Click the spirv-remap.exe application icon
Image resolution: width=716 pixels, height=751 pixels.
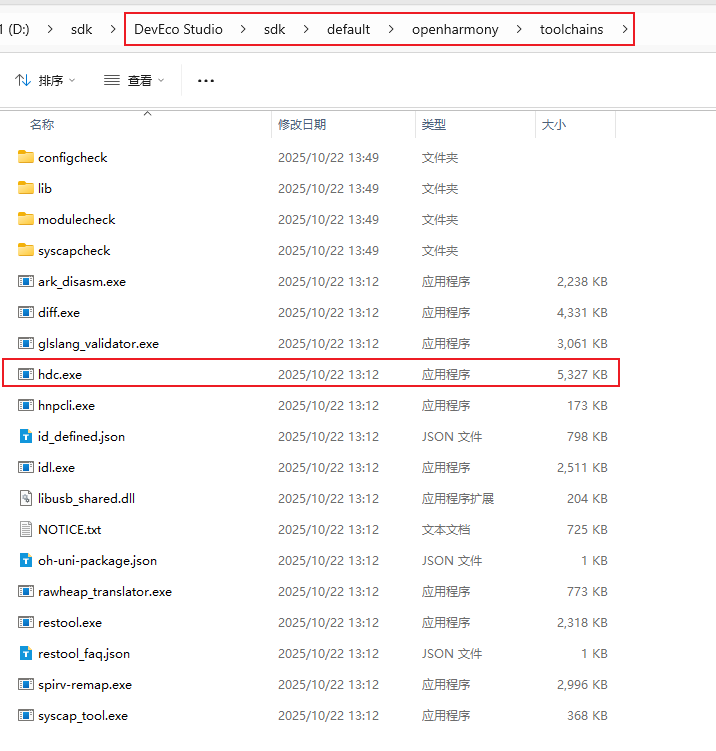coord(26,684)
